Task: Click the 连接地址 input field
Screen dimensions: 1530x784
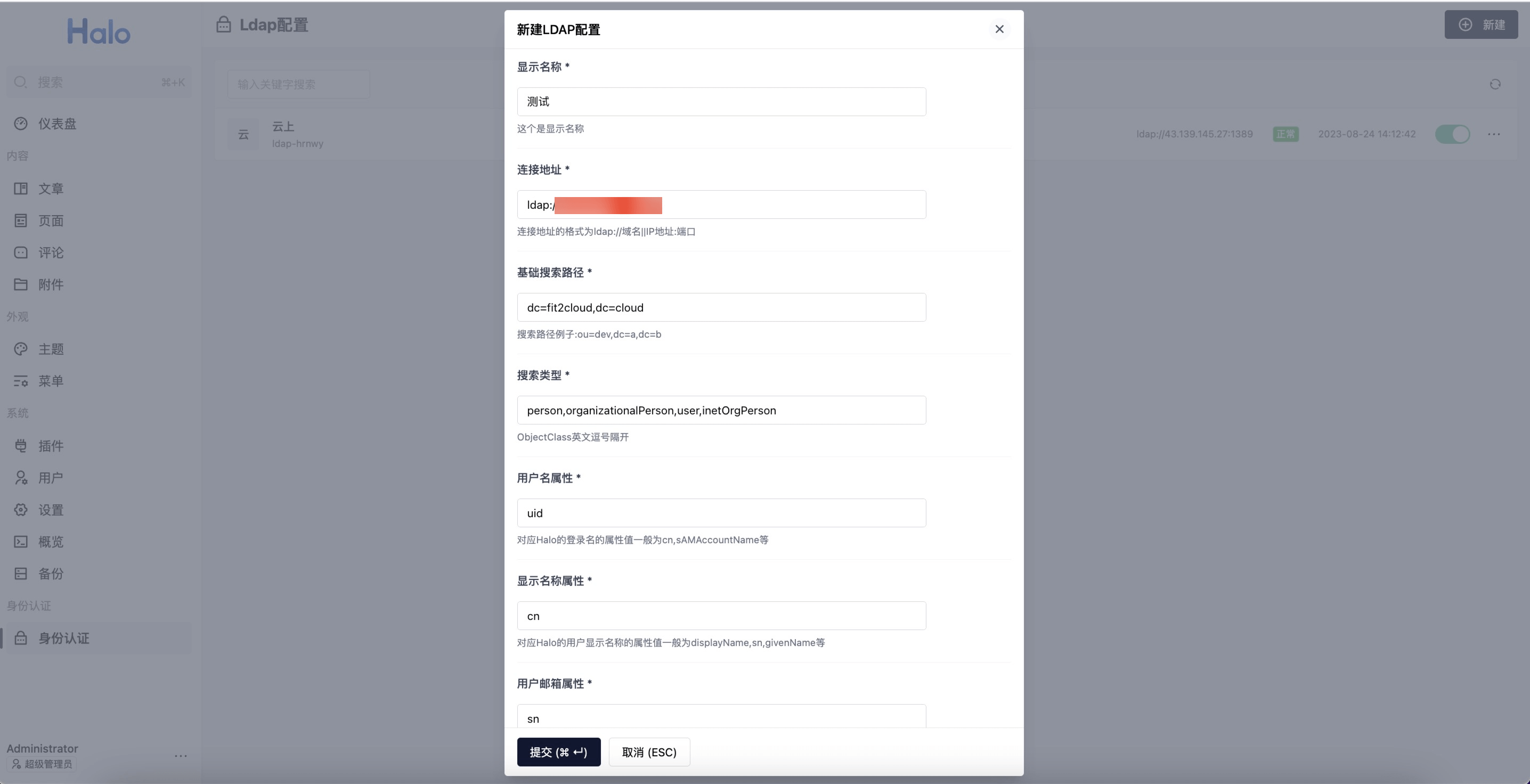Action: (721, 204)
